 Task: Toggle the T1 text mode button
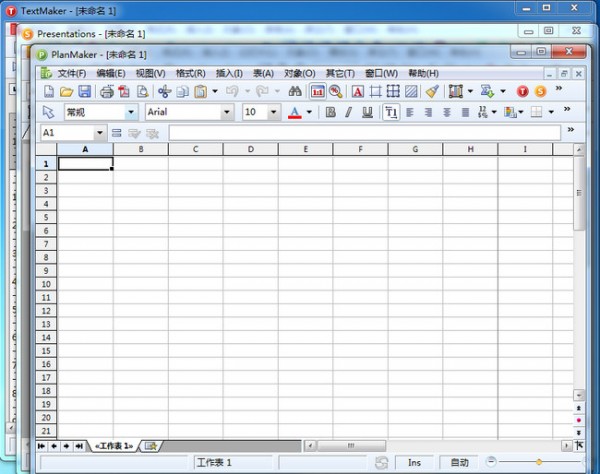[x=391, y=112]
